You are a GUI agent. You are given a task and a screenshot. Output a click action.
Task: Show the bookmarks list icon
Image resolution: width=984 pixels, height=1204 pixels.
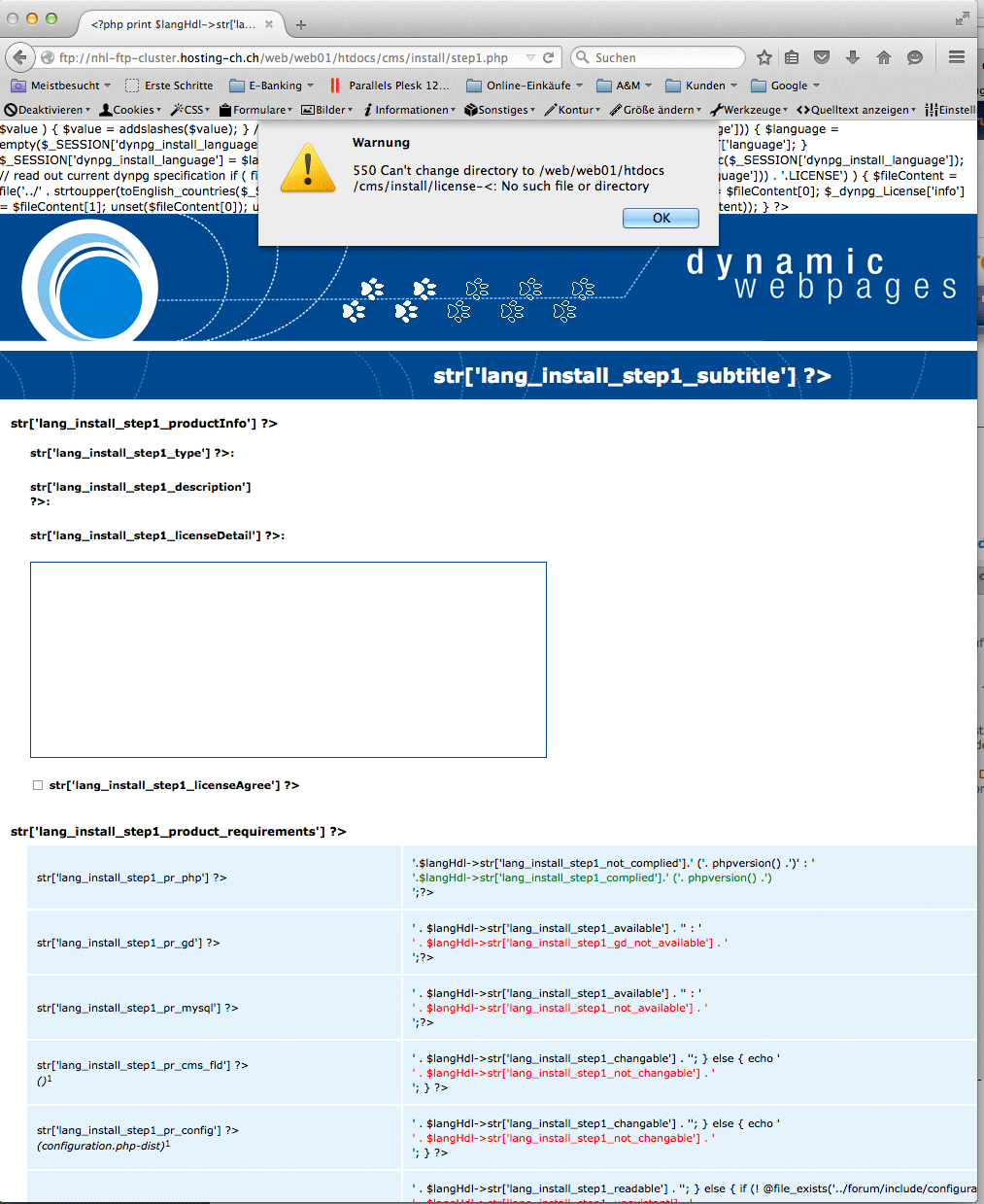pos(793,57)
